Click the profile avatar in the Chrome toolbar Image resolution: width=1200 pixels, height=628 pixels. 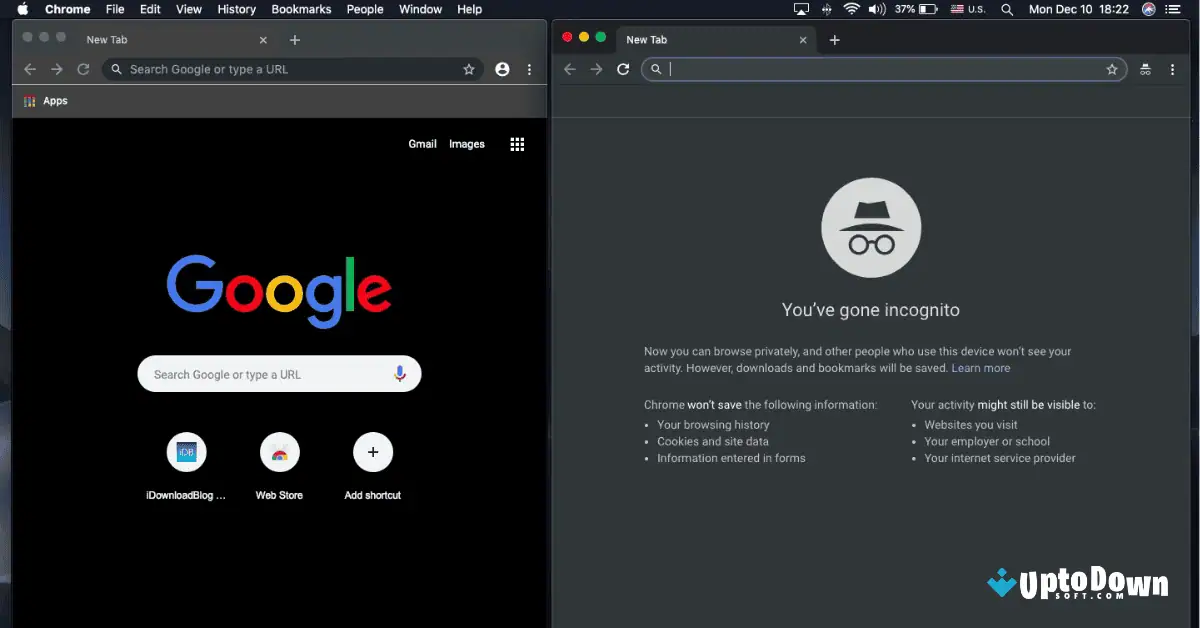502,69
